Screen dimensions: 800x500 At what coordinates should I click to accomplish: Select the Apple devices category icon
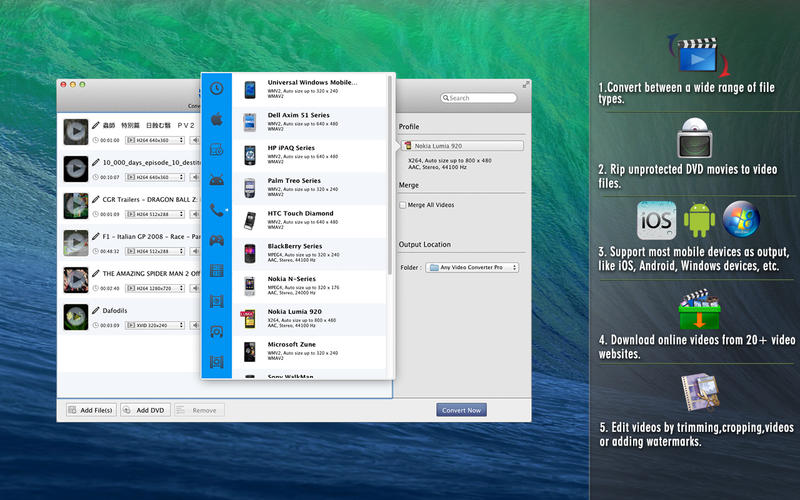(x=216, y=120)
